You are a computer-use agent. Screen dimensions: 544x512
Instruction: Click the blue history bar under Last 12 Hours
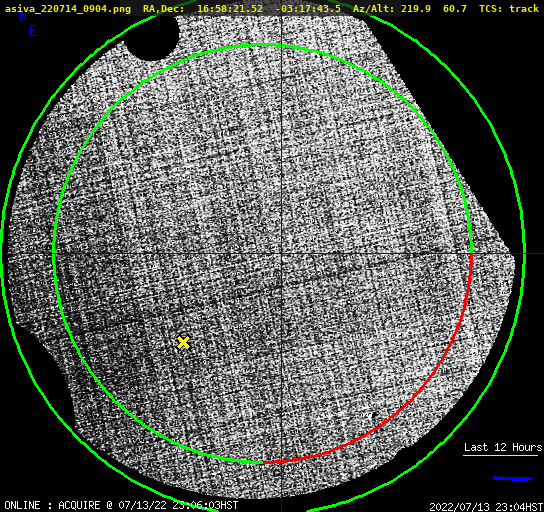pos(512,478)
